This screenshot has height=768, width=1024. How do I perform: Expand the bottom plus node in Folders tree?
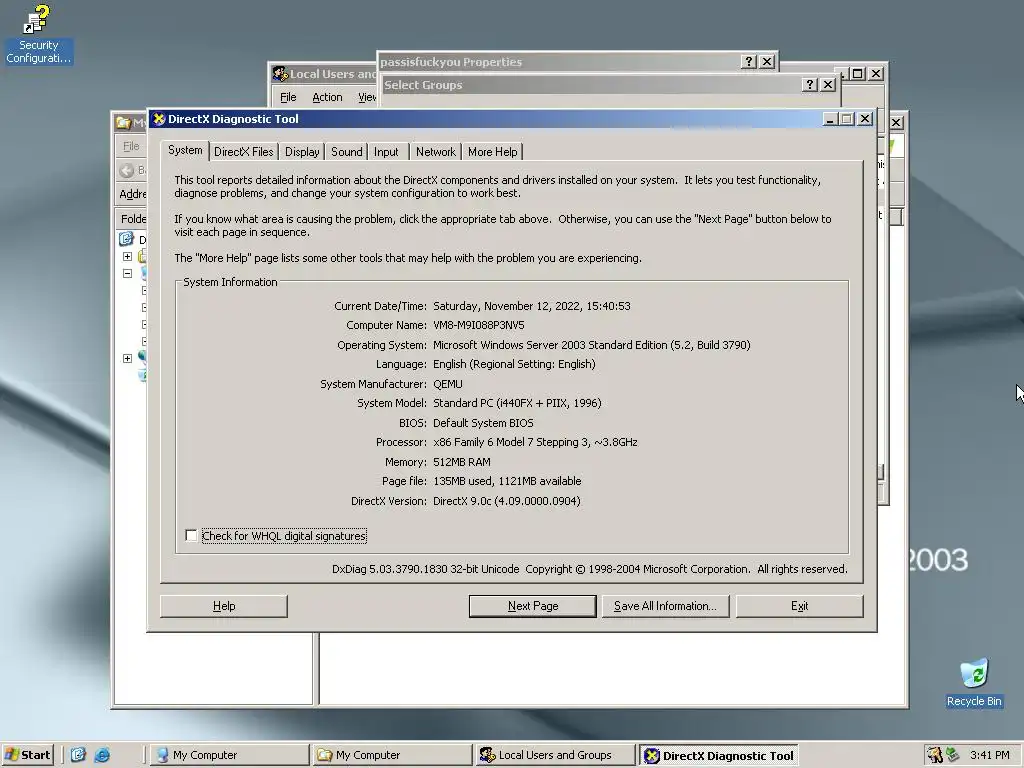point(127,359)
